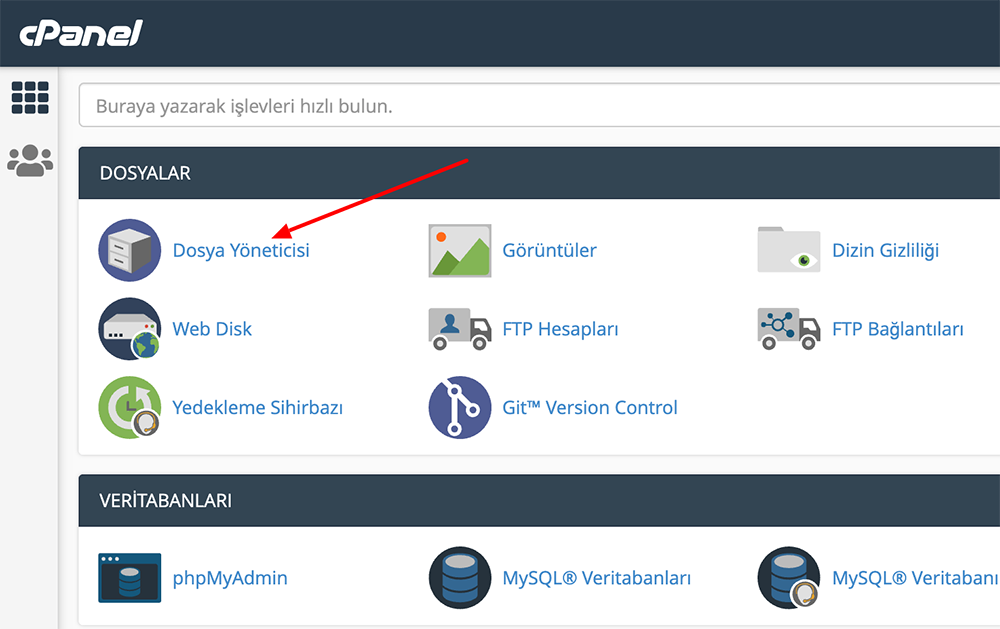The image size is (1000, 629).
Task: Click the Görüntüler picture icon
Action: [x=460, y=250]
